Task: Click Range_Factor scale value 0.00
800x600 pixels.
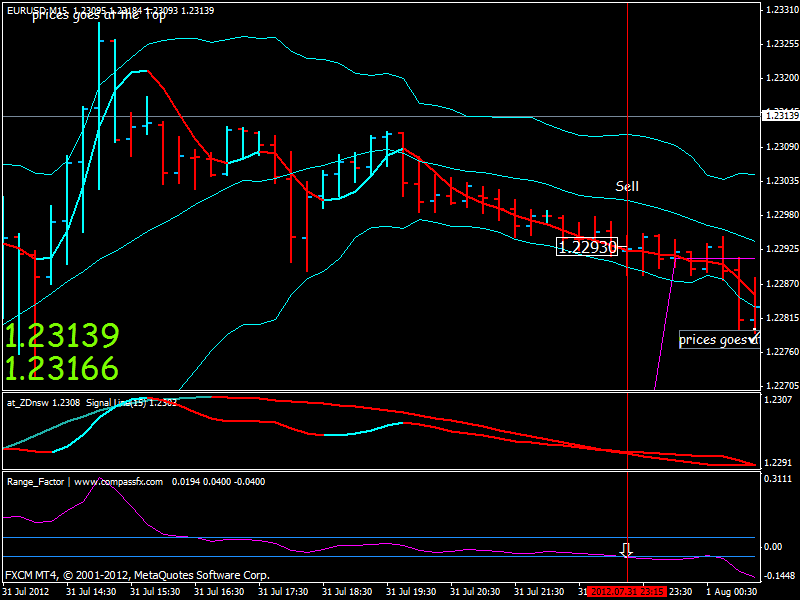Action: [773, 547]
